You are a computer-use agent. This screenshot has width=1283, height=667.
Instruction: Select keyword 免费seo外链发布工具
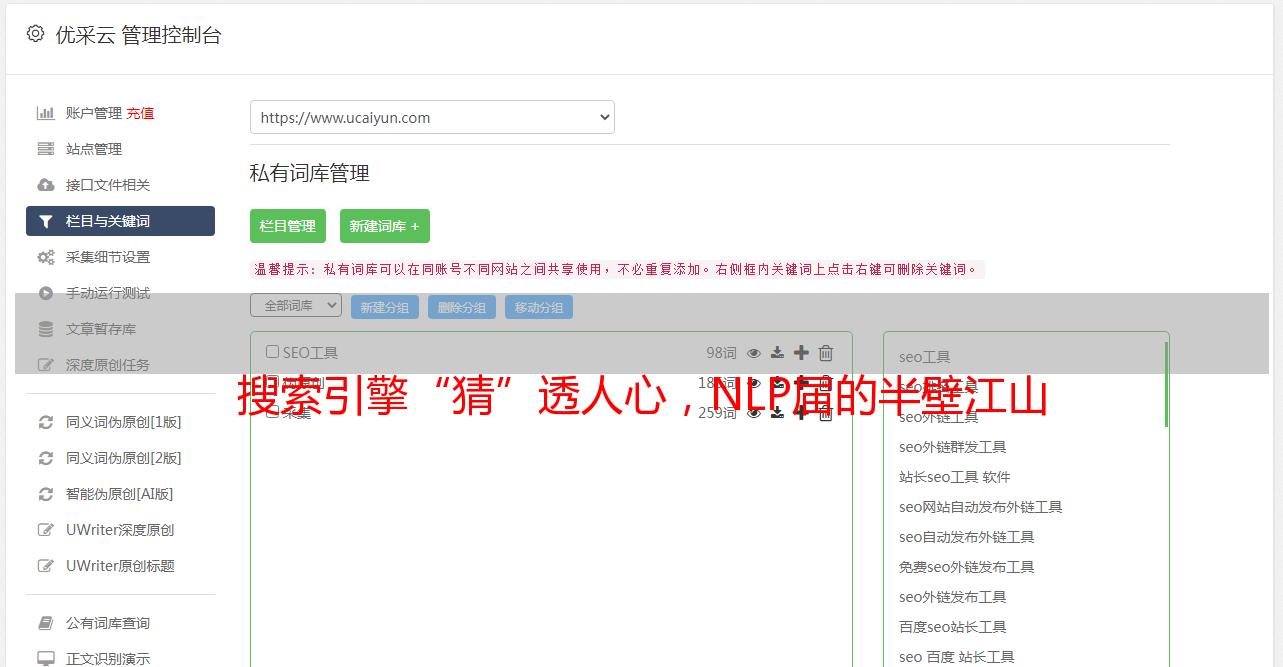tap(966, 567)
